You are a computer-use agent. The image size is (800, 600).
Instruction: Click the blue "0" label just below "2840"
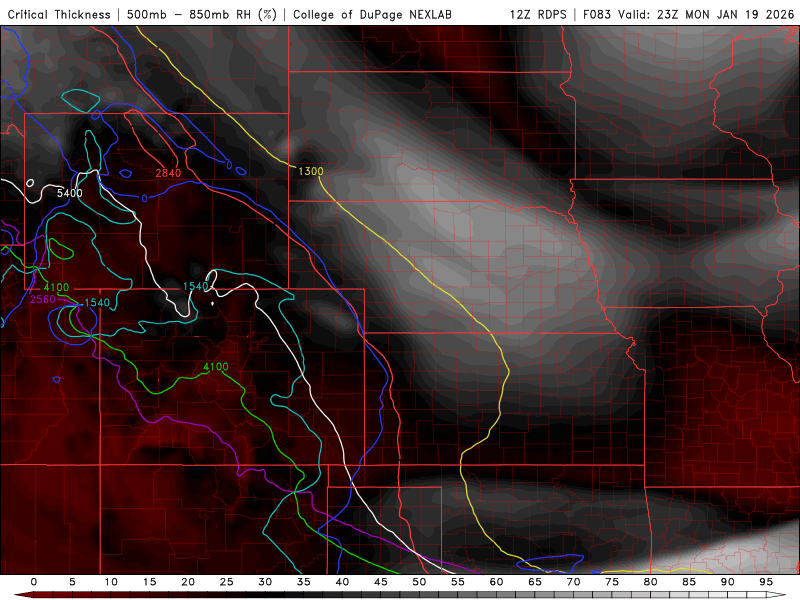click(144, 198)
